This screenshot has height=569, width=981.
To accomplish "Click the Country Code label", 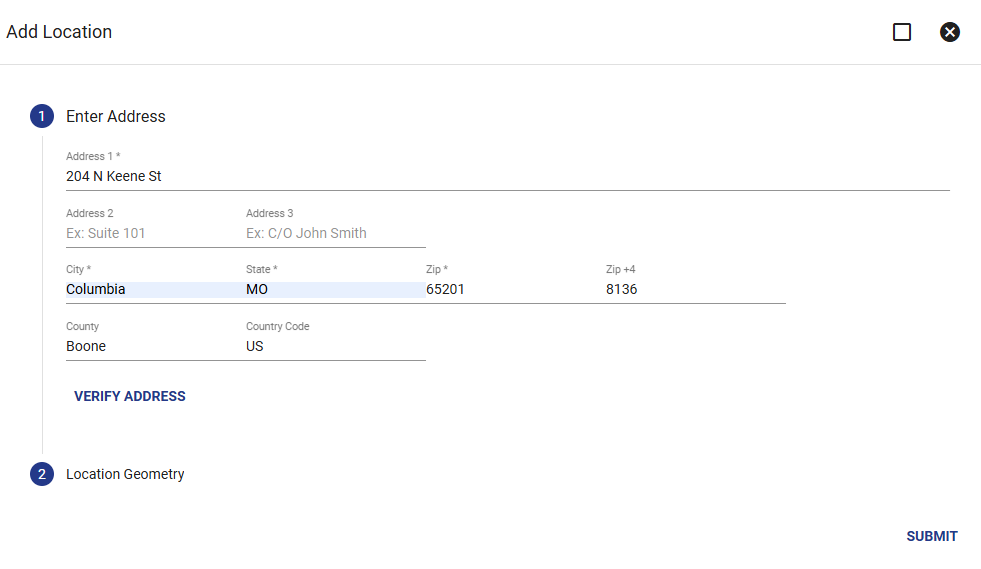I will click(x=278, y=326).
